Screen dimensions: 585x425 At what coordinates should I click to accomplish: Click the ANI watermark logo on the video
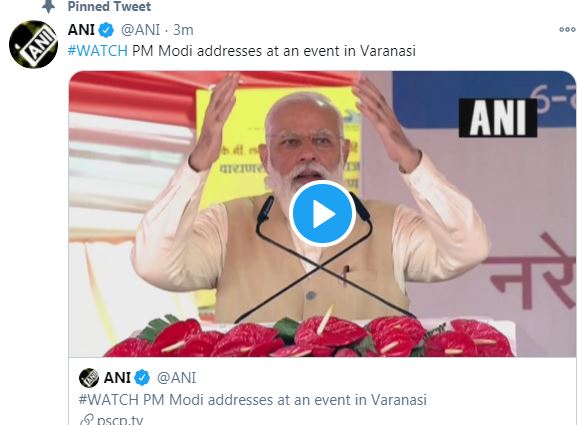pos(498,118)
